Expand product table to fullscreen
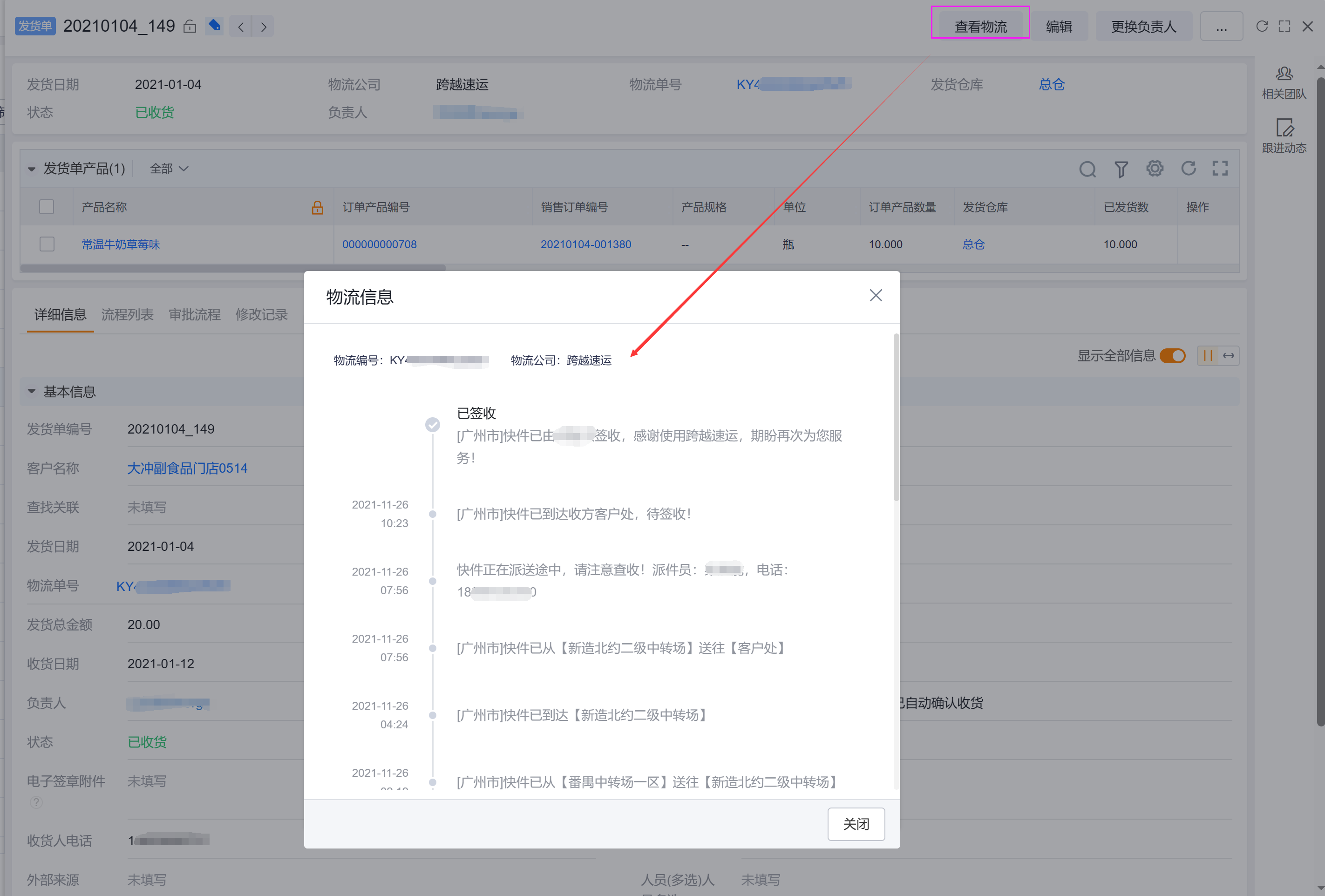Screen dimensions: 1325x896 pos(1220,168)
